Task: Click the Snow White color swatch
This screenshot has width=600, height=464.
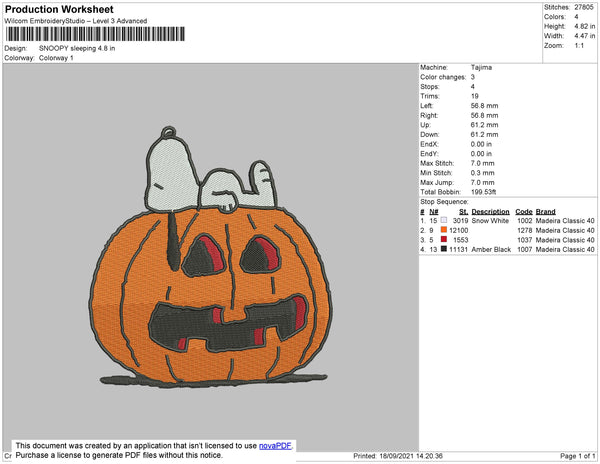Action: (x=444, y=220)
